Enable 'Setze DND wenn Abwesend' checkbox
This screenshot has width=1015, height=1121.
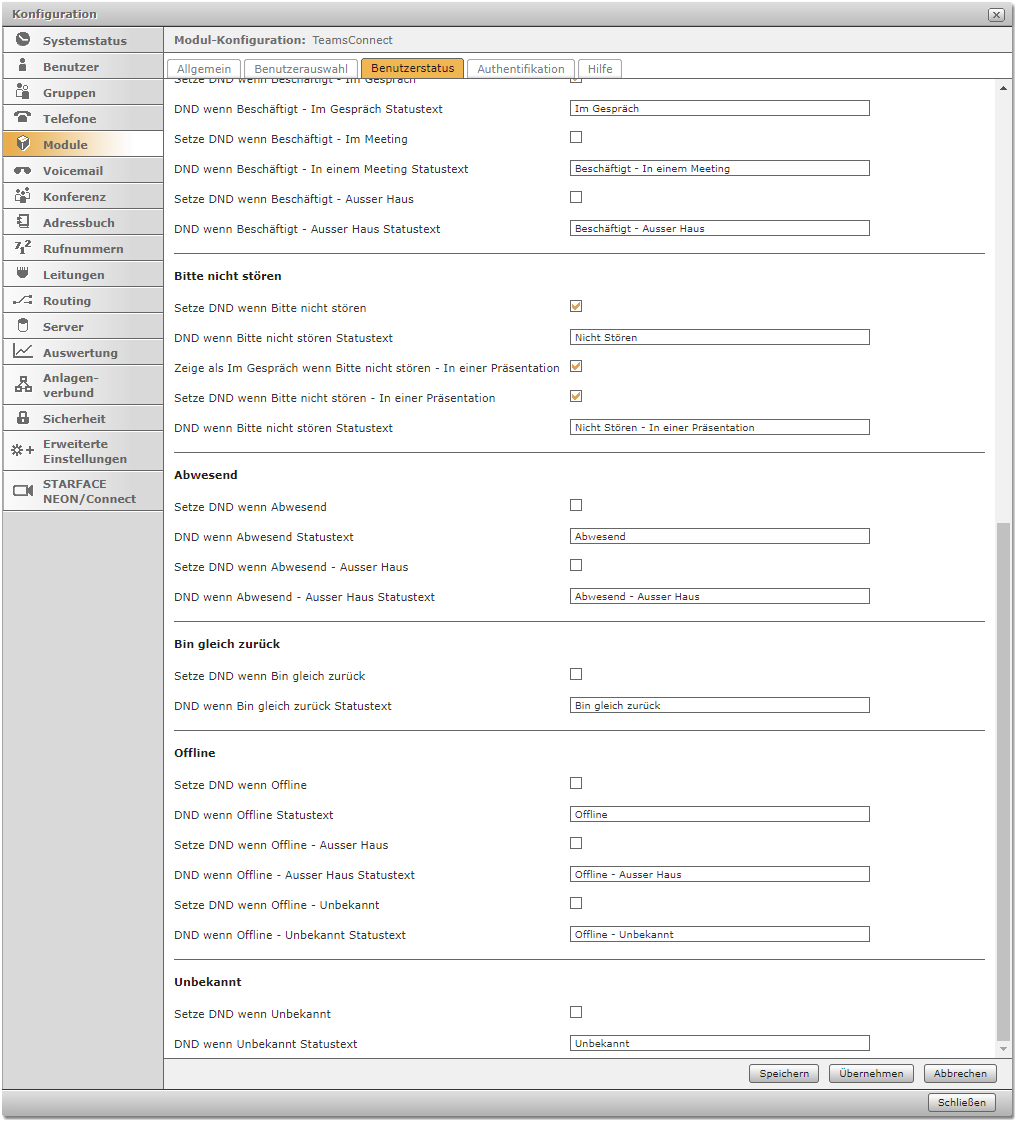(576, 506)
